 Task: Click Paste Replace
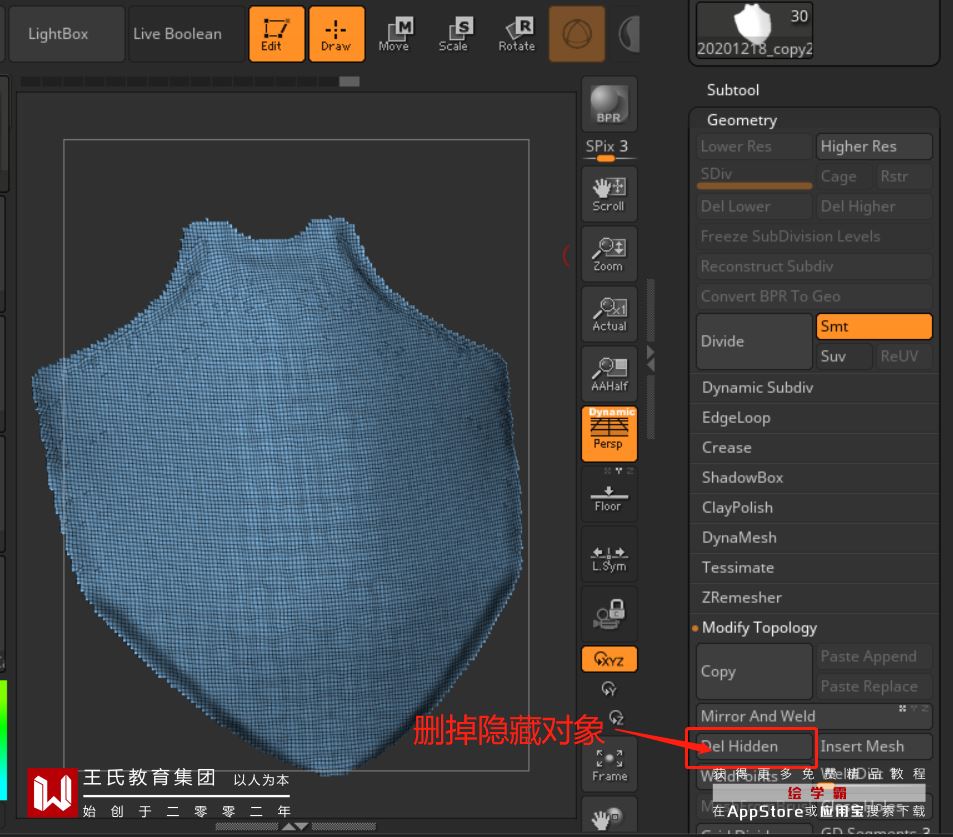tap(874, 686)
